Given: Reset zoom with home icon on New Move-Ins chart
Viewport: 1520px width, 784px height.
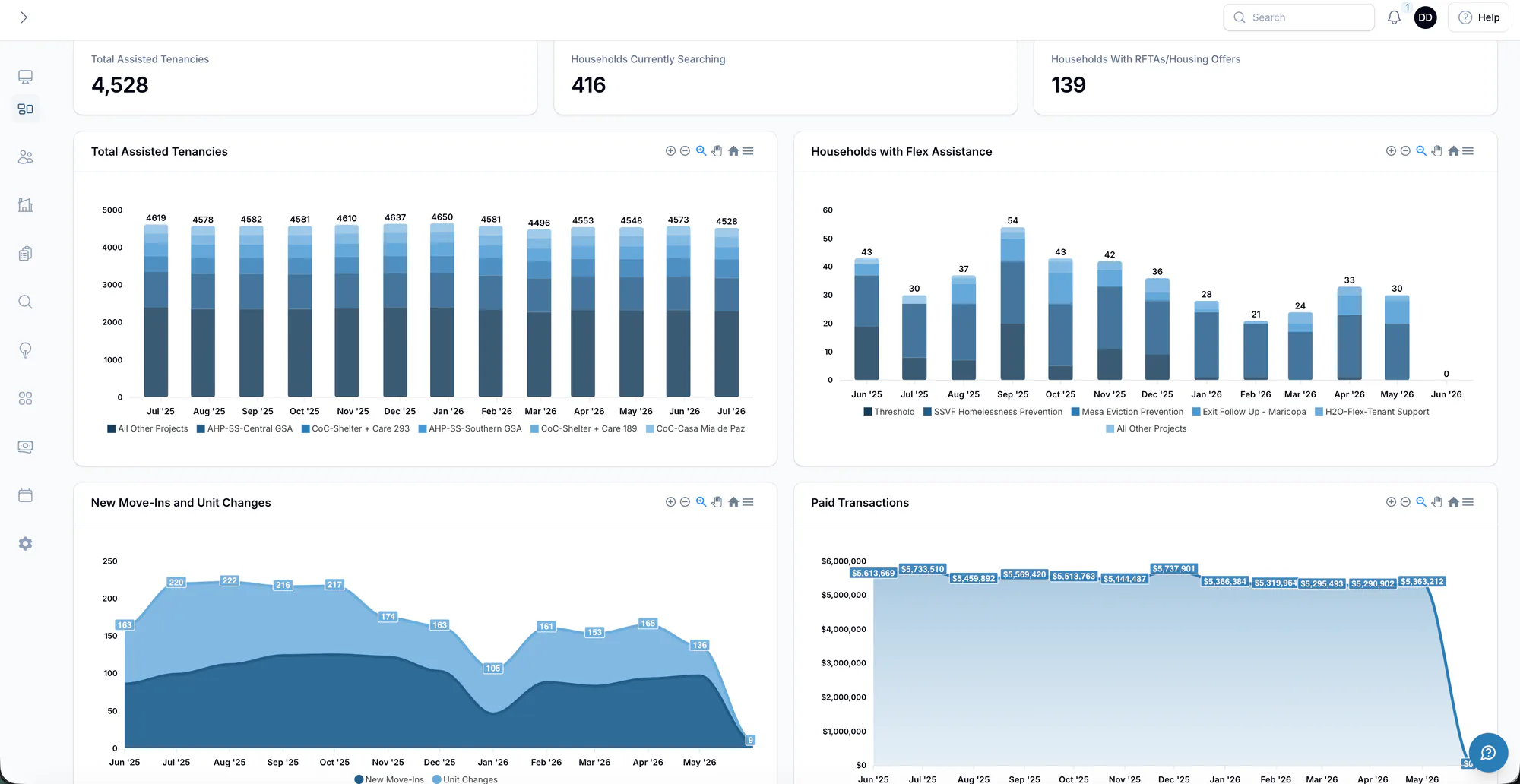Looking at the screenshot, I should coord(733,502).
